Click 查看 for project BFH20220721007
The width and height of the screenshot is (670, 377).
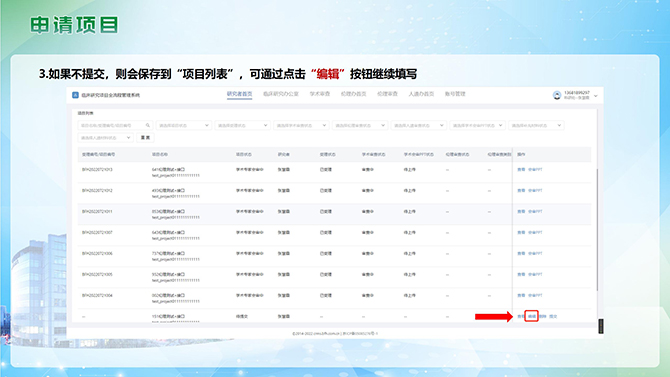tap(521, 233)
